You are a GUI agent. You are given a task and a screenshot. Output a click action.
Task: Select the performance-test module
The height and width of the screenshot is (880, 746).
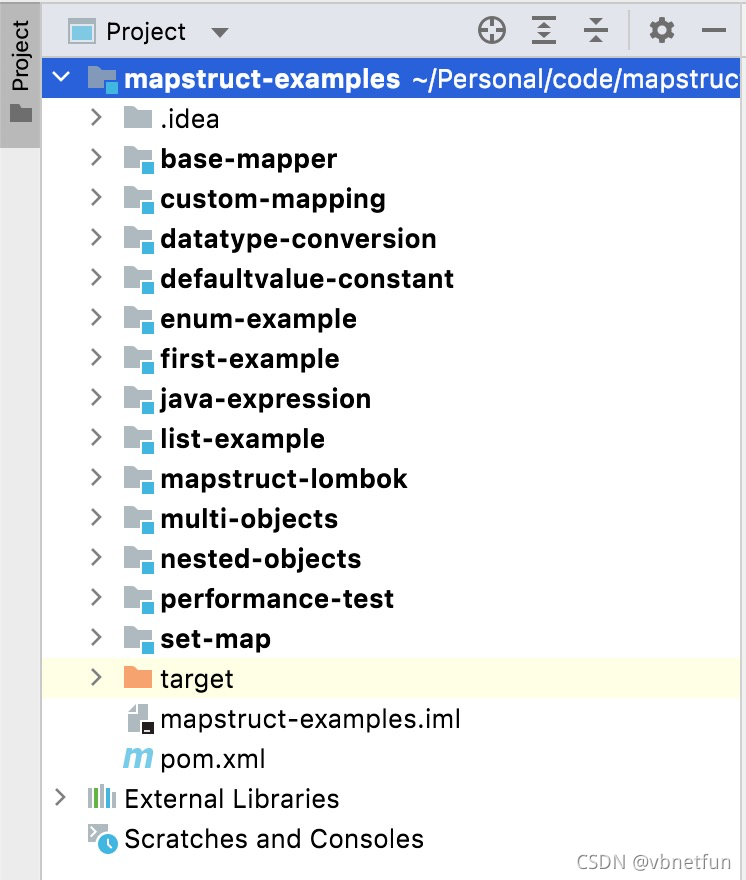pos(276,598)
